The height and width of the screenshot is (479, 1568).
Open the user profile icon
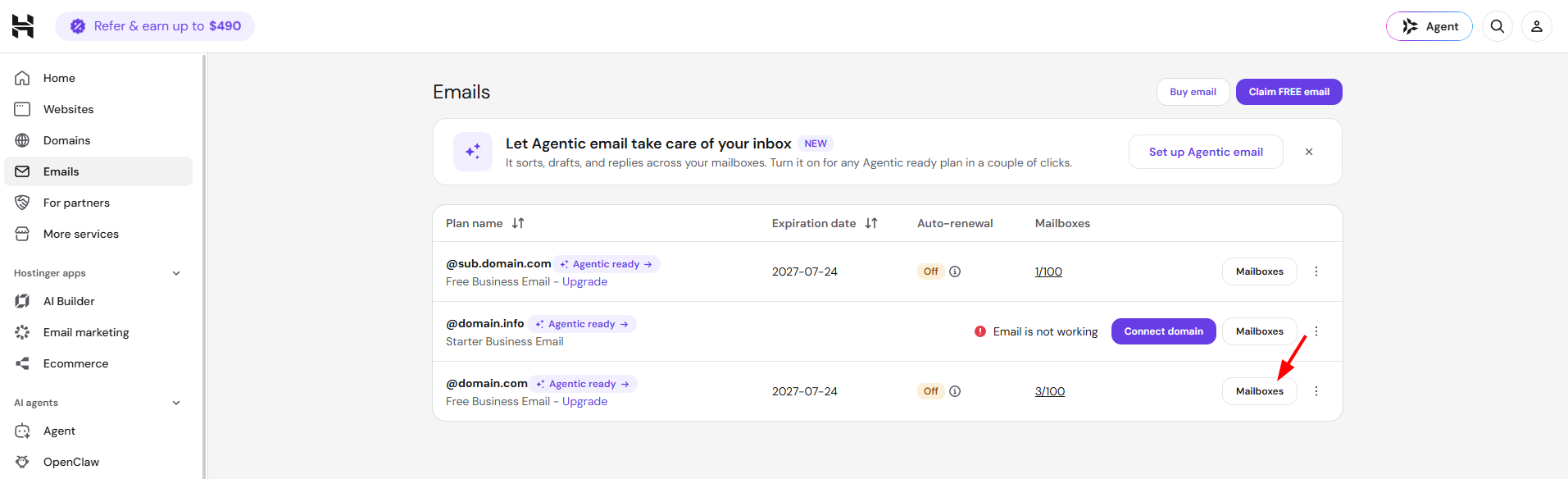point(1537,26)
